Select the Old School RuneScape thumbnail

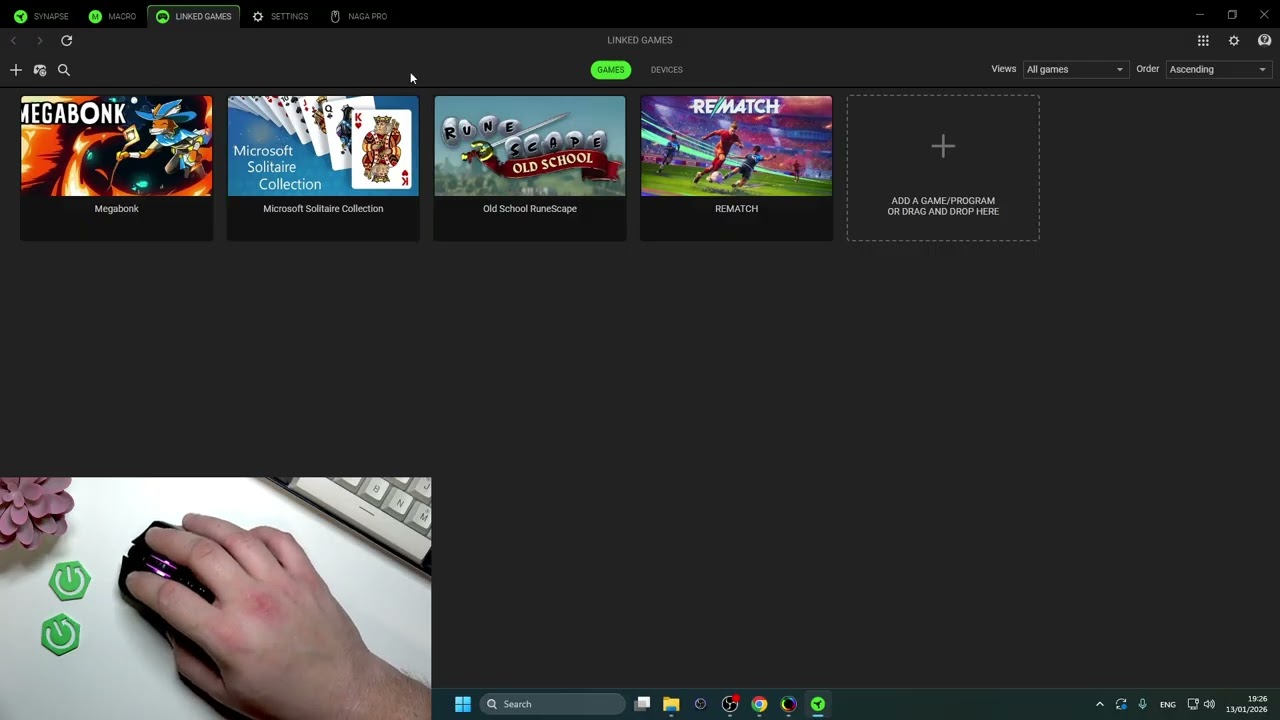530,146
